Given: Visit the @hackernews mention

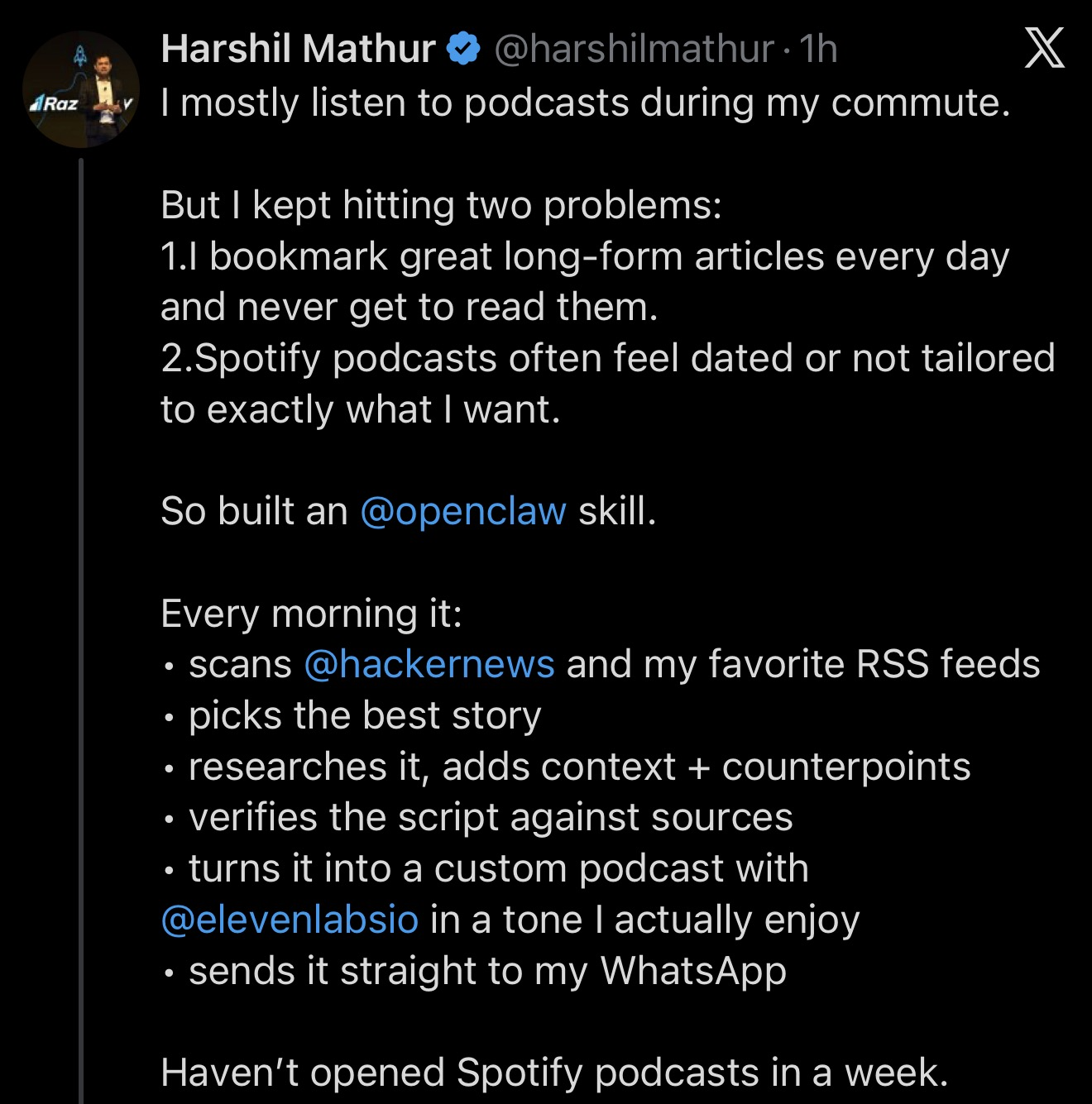Looking at the screenshot, I should tap(429, 664).
